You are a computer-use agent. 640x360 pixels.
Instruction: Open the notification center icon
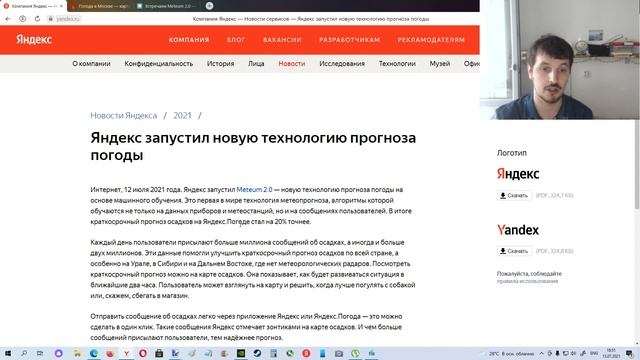(629, 353)
